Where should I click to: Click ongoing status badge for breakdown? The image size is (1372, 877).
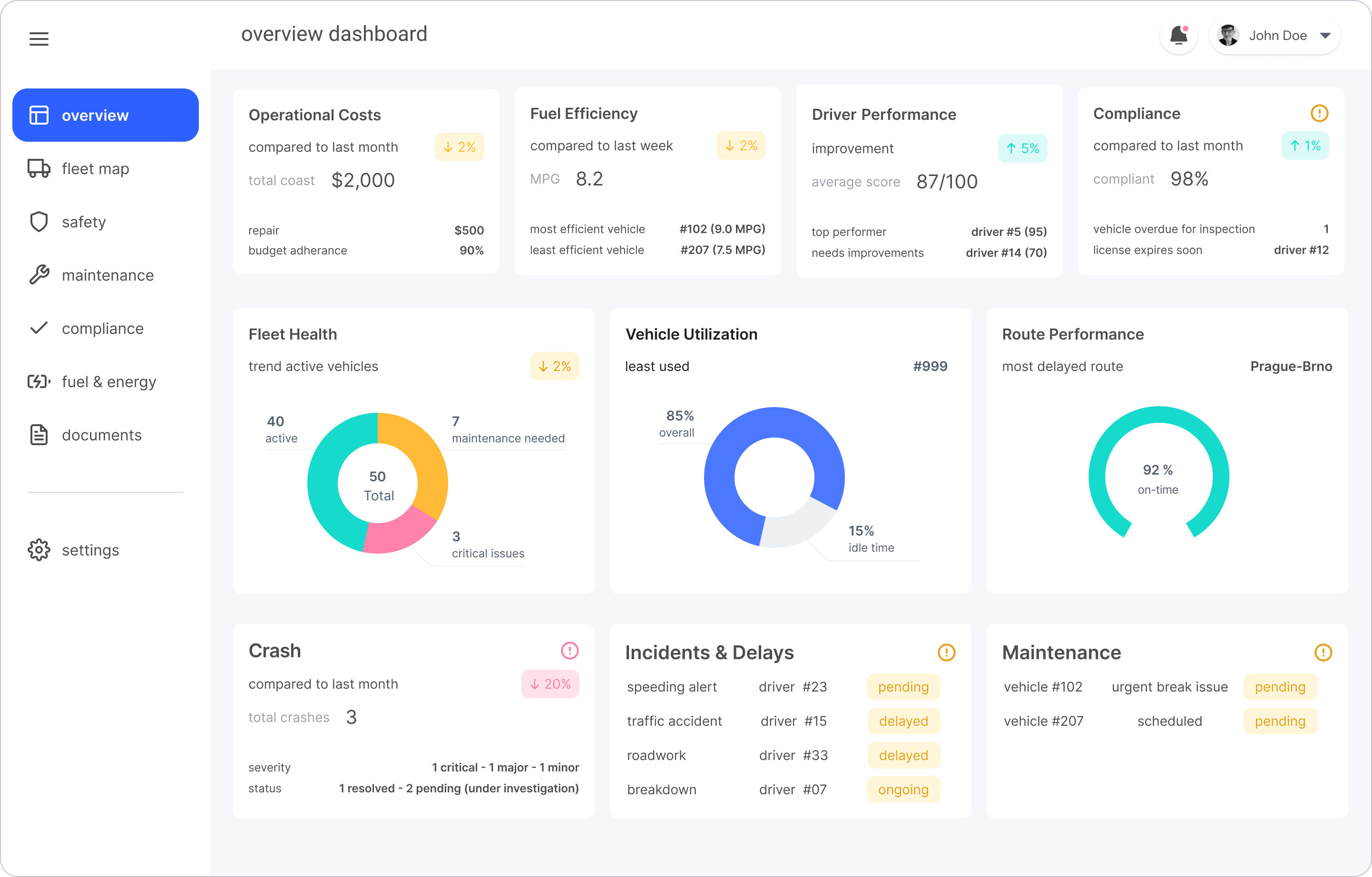(903, 790)
